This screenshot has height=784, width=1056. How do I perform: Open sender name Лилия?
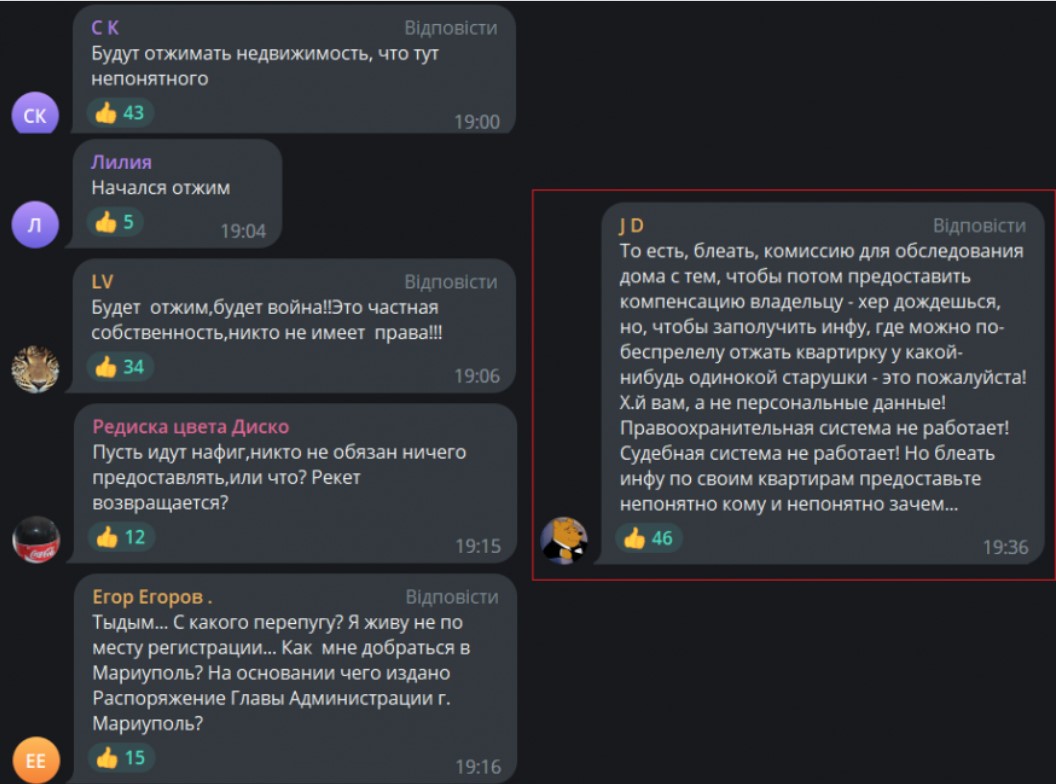(x=121, y=162)
